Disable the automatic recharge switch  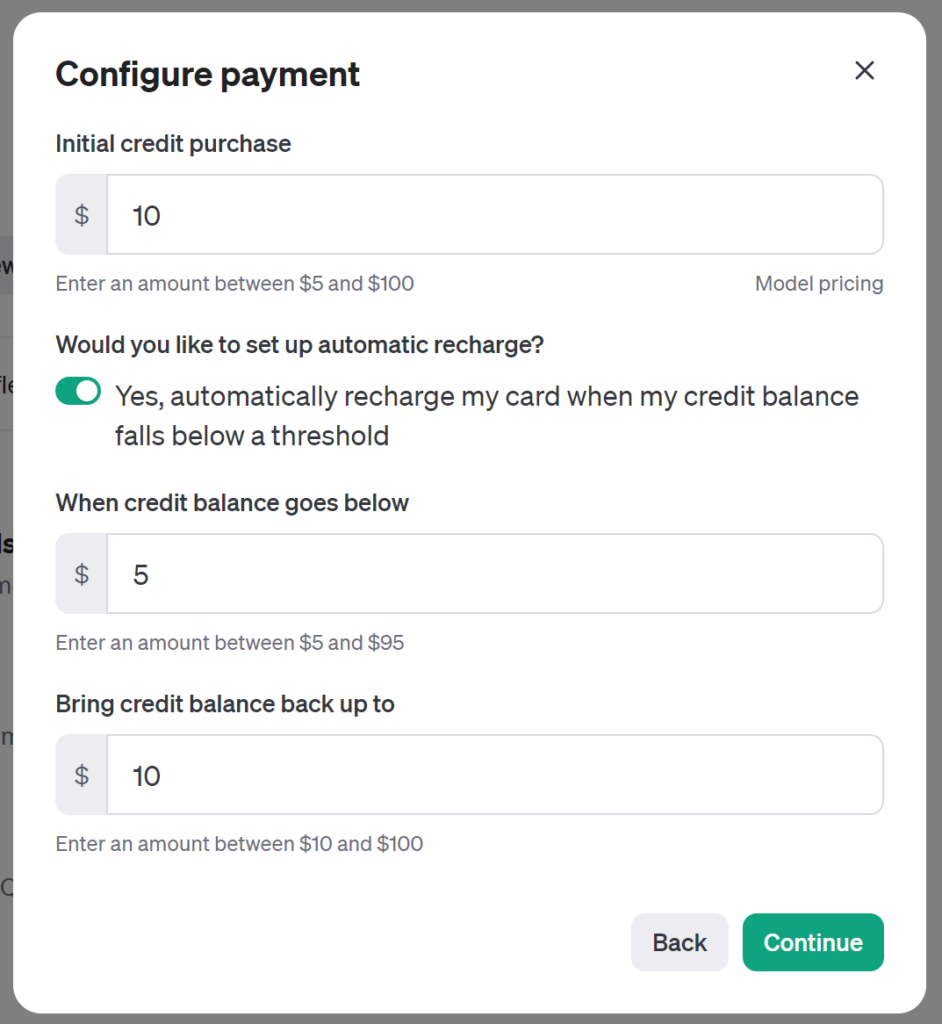[78, 392]
